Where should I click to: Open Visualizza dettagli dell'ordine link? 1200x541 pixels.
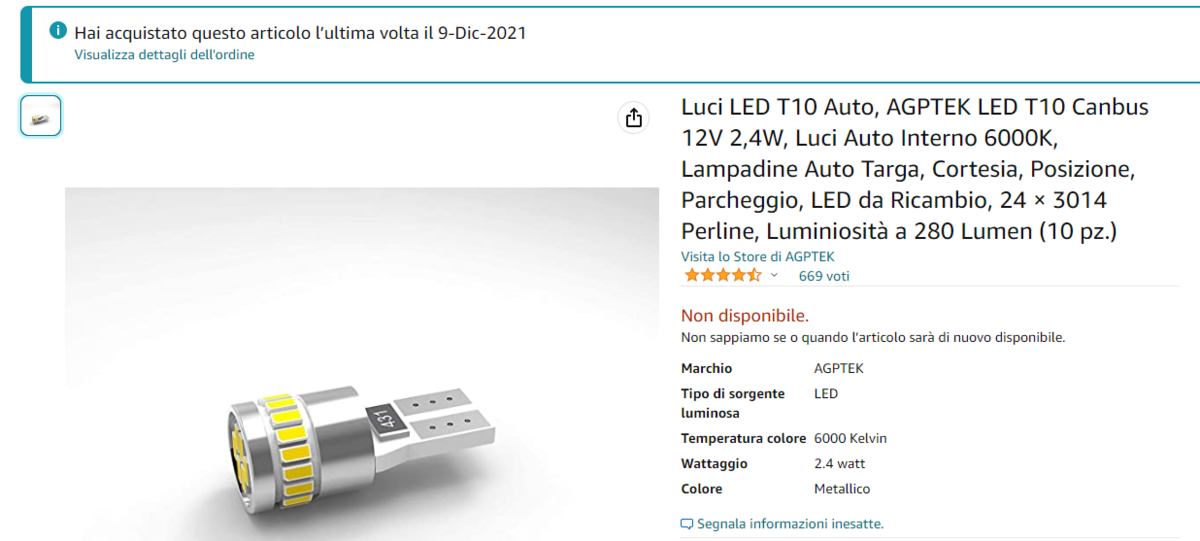[164, 55]
